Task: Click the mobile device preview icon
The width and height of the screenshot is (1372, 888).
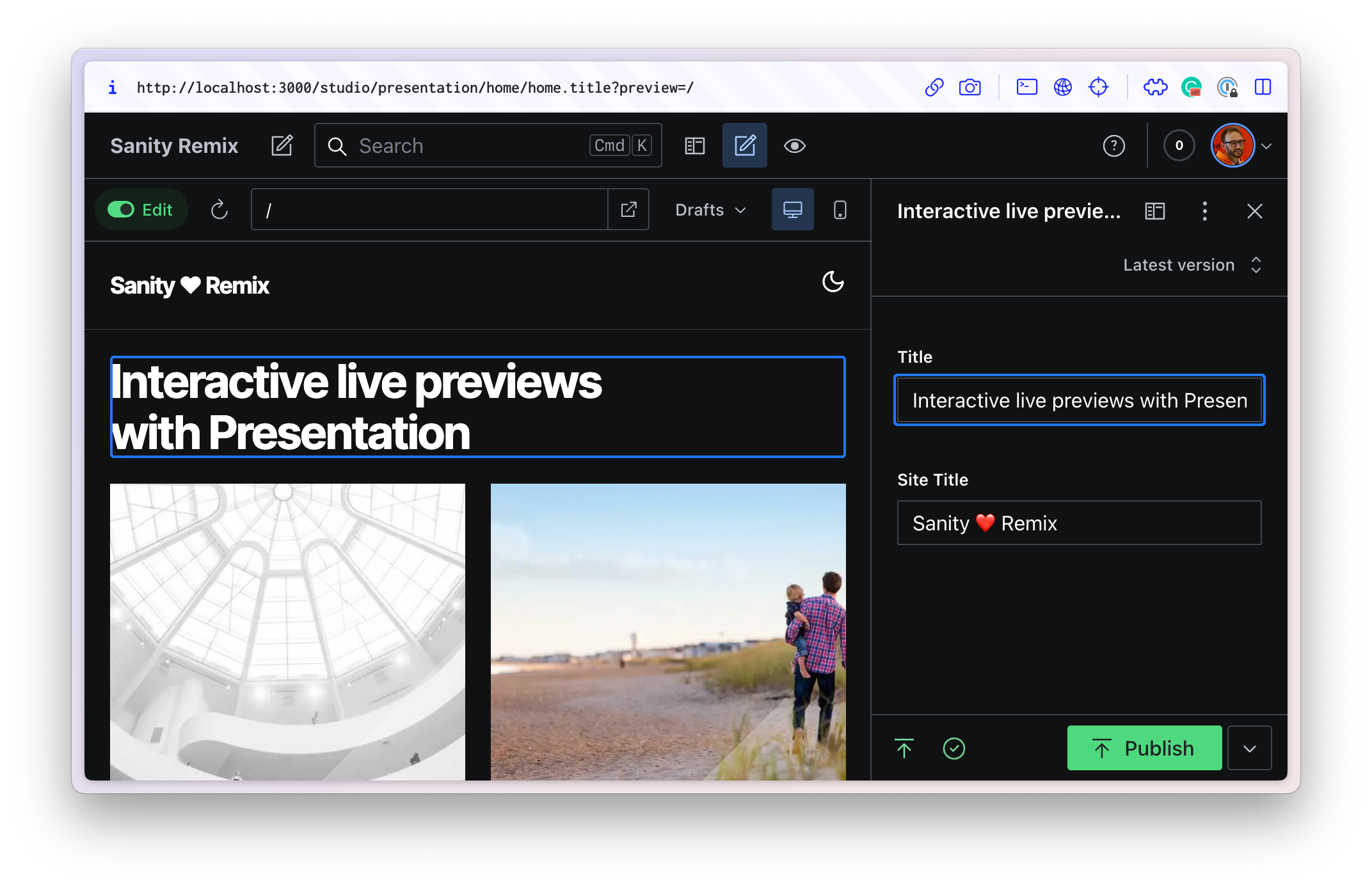Action: (x=841, y=209)
